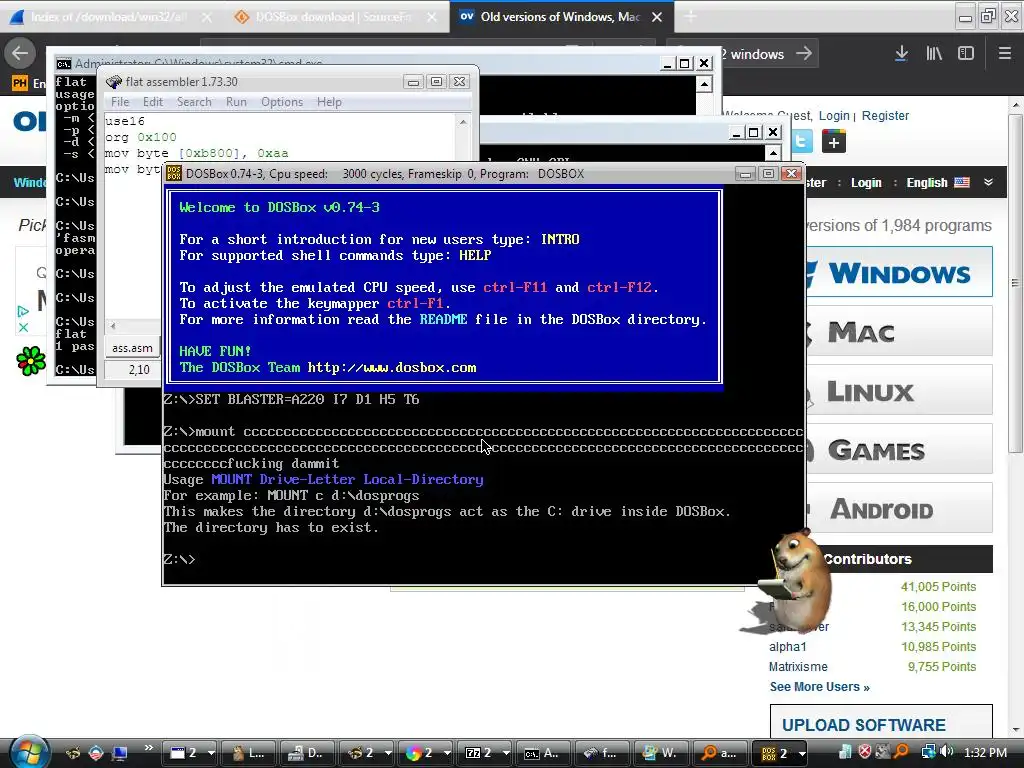Open a new browser tab with plus button
This screenshot has height=768, width=1024.
pos(690,17)
